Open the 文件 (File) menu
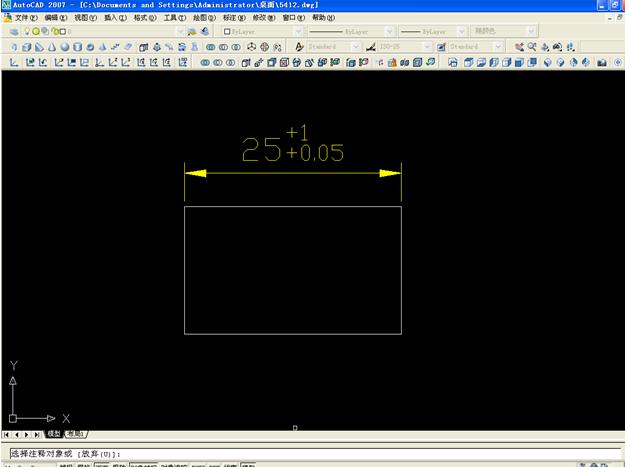Viewport: 625px width, 467px height. 26,18
